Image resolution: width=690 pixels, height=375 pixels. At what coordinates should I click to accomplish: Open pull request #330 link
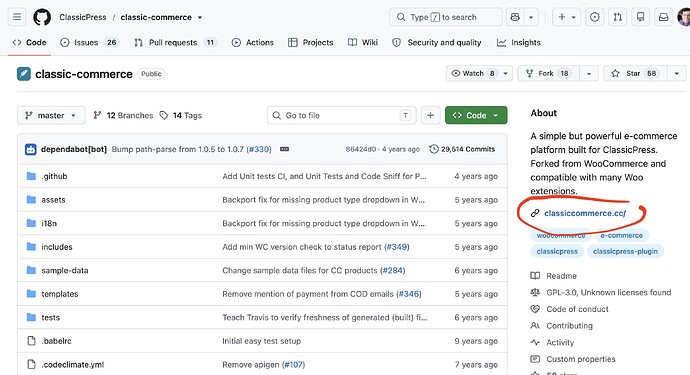pos(259,149)
